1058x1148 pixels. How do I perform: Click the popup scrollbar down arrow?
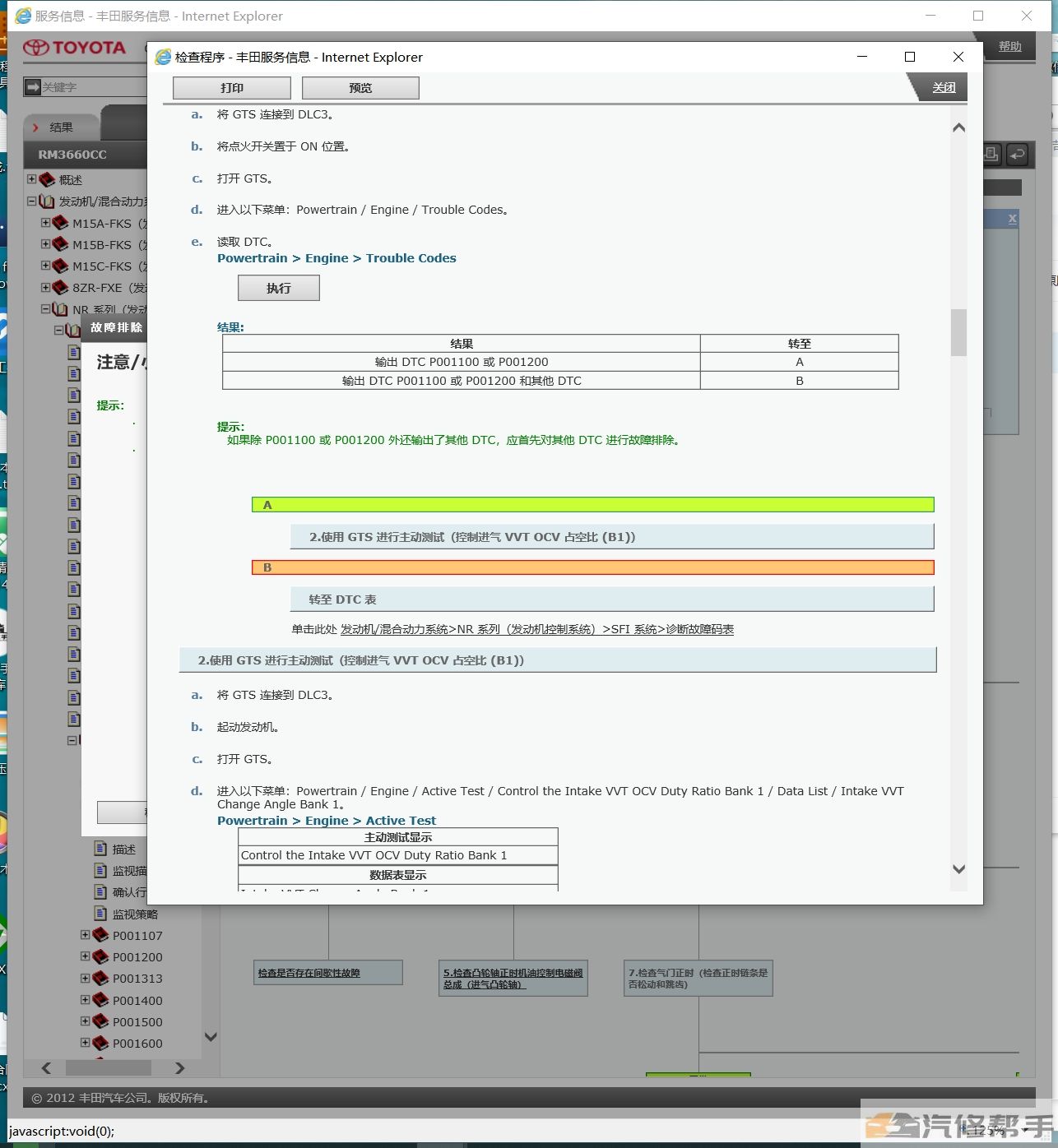(x=958, y=869)
